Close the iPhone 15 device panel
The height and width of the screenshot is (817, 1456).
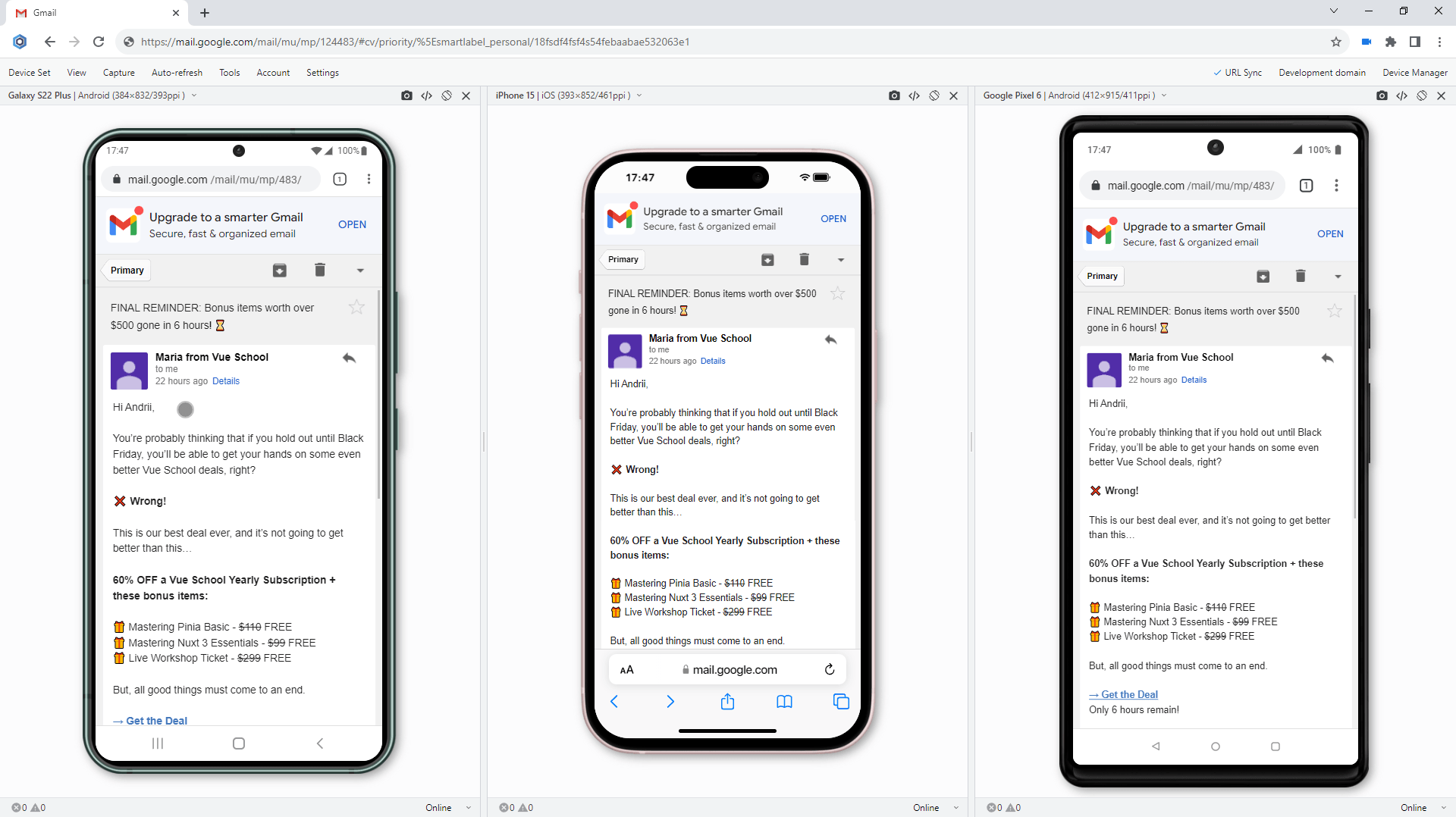point(954,95)
